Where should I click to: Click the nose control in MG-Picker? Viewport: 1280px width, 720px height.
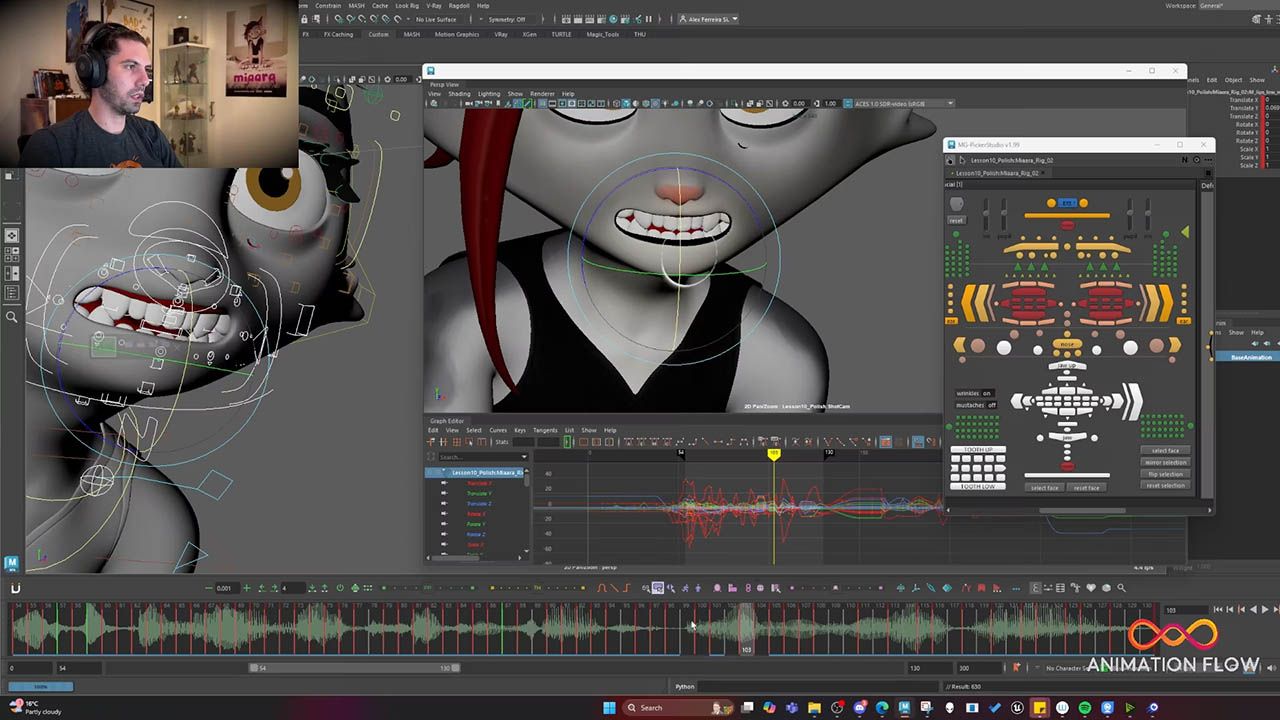pos(1067,344)
